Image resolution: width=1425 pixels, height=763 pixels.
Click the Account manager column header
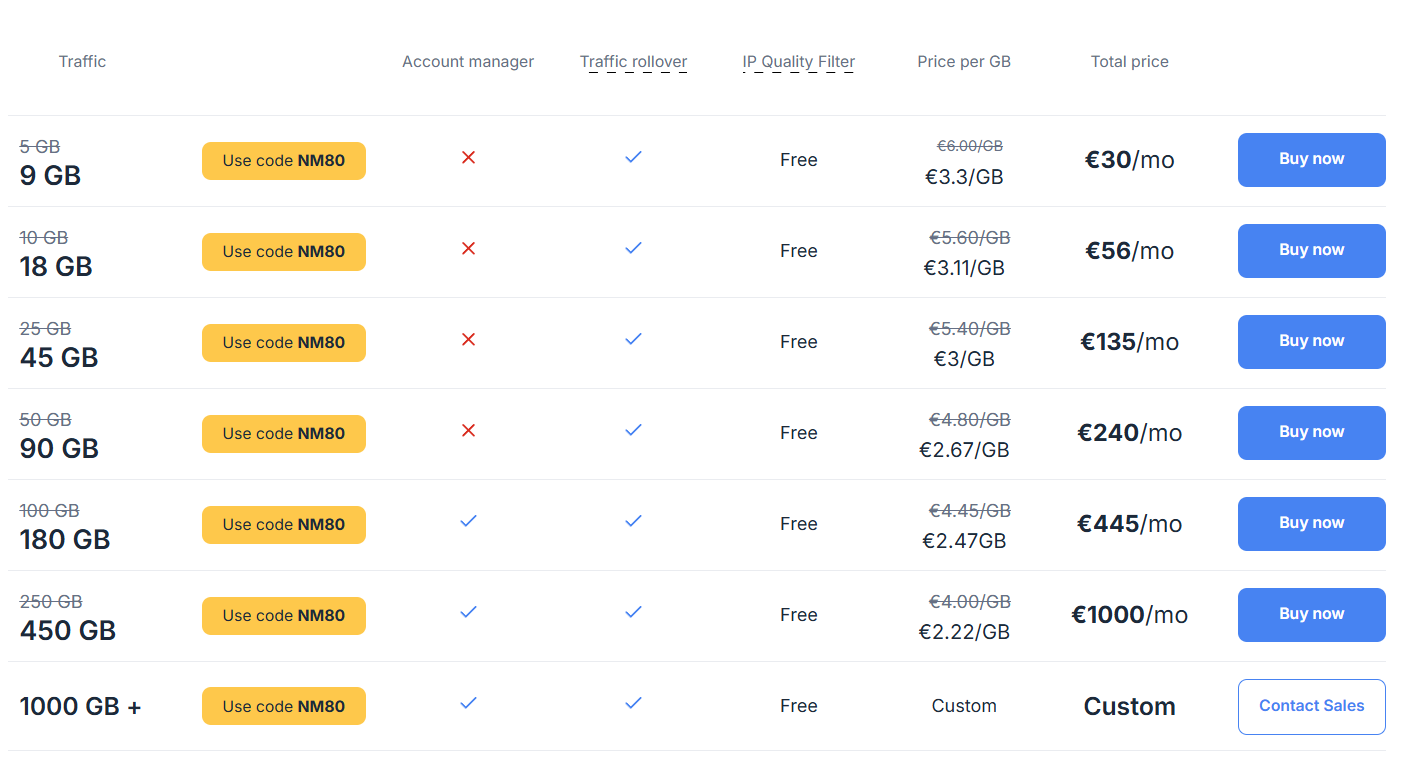click(x=468, y=62)
